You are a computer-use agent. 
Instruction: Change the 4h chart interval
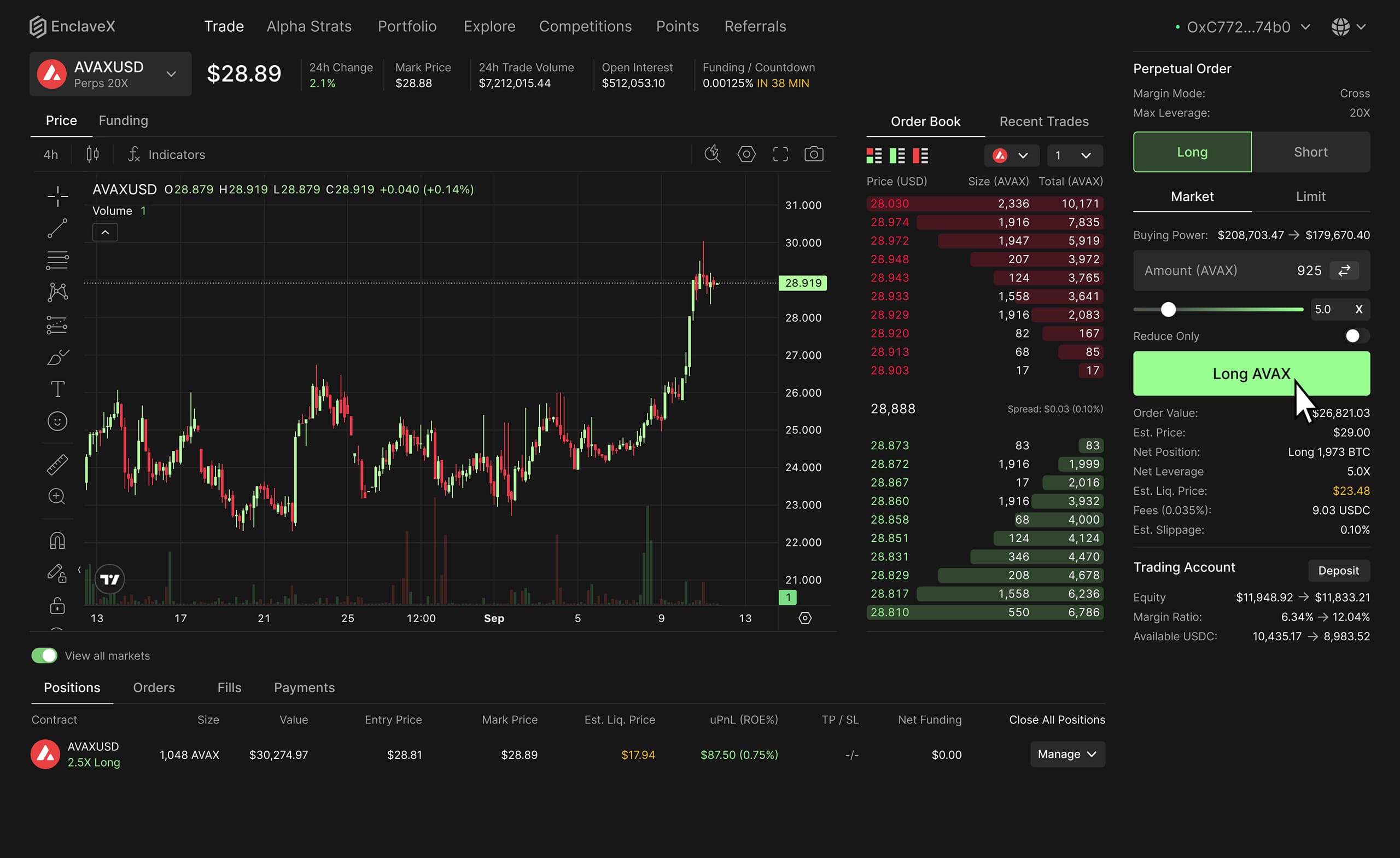tap(50, 154)
